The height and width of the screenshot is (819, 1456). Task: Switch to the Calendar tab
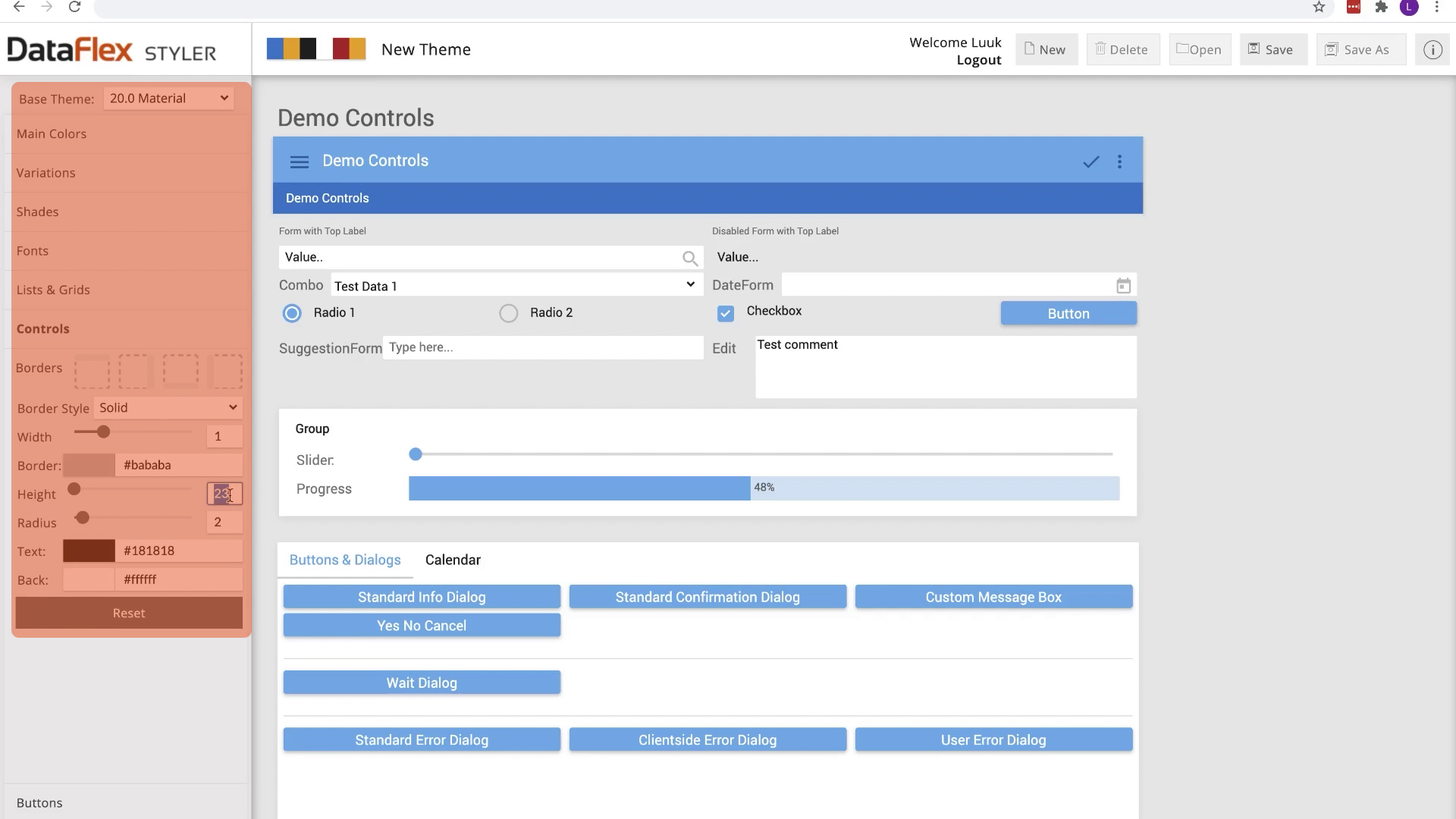click(x=453, y=560)
